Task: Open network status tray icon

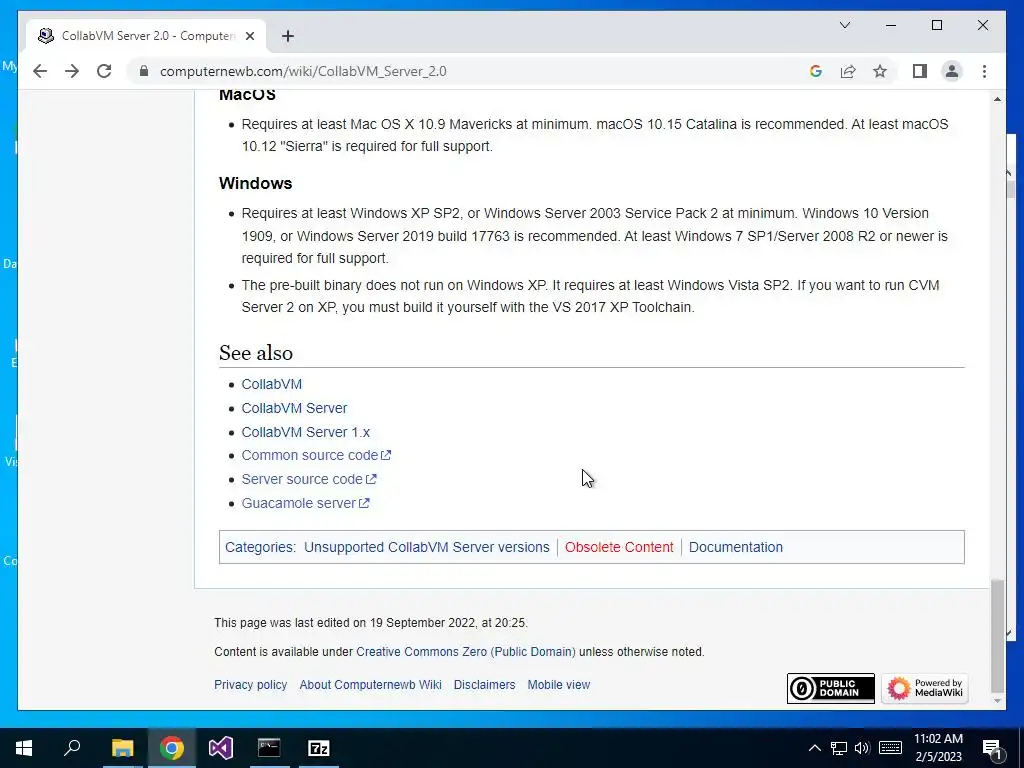Action: point(839,748)
